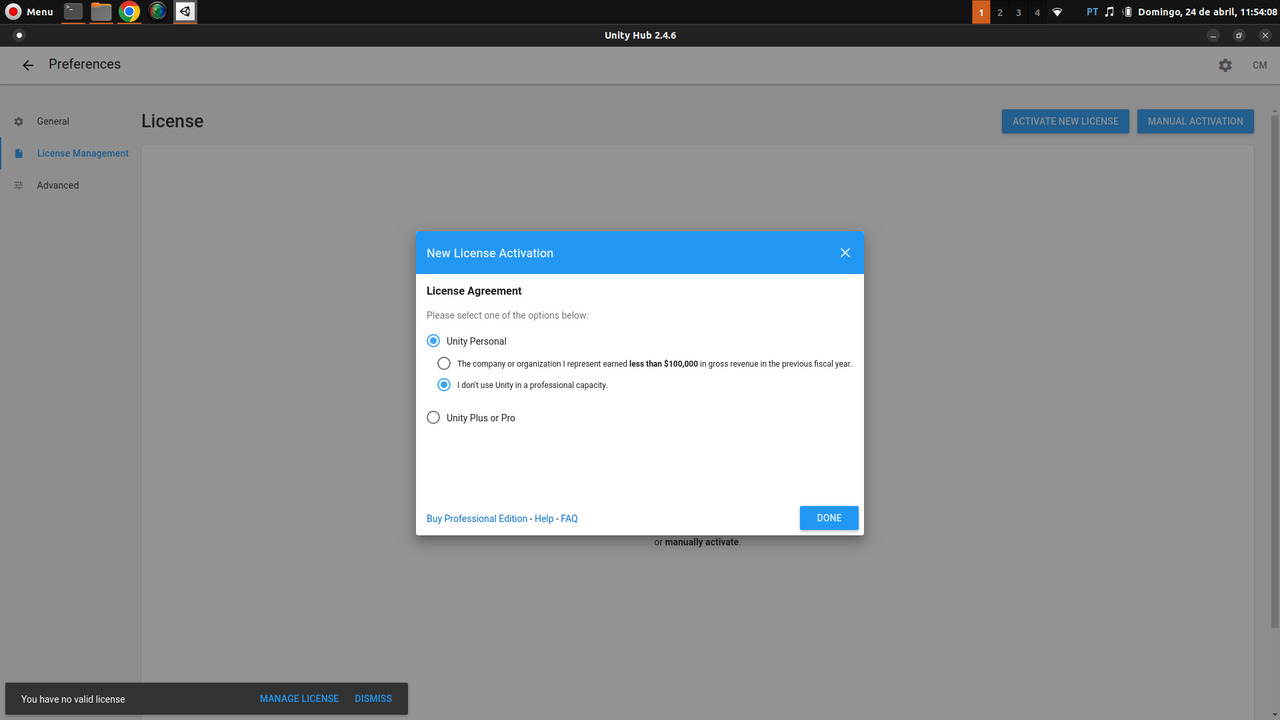This screenshot has width=1280, height=720.
Task: Open the music note sound indicator
Action: (x=1109, y=12)
